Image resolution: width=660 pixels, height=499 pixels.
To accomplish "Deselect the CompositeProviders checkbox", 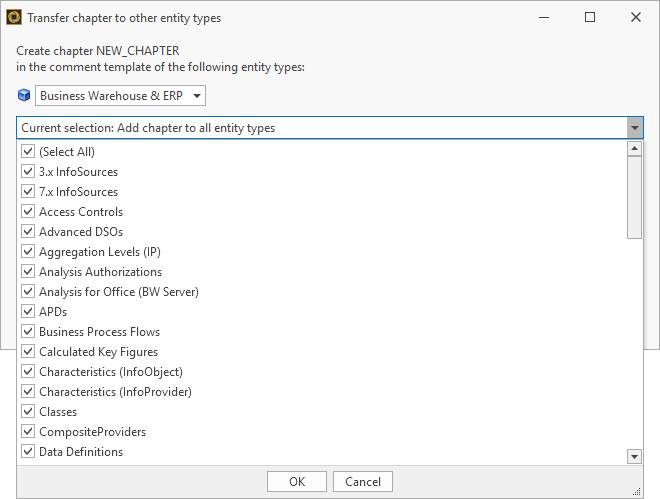I will click(28, 432).
